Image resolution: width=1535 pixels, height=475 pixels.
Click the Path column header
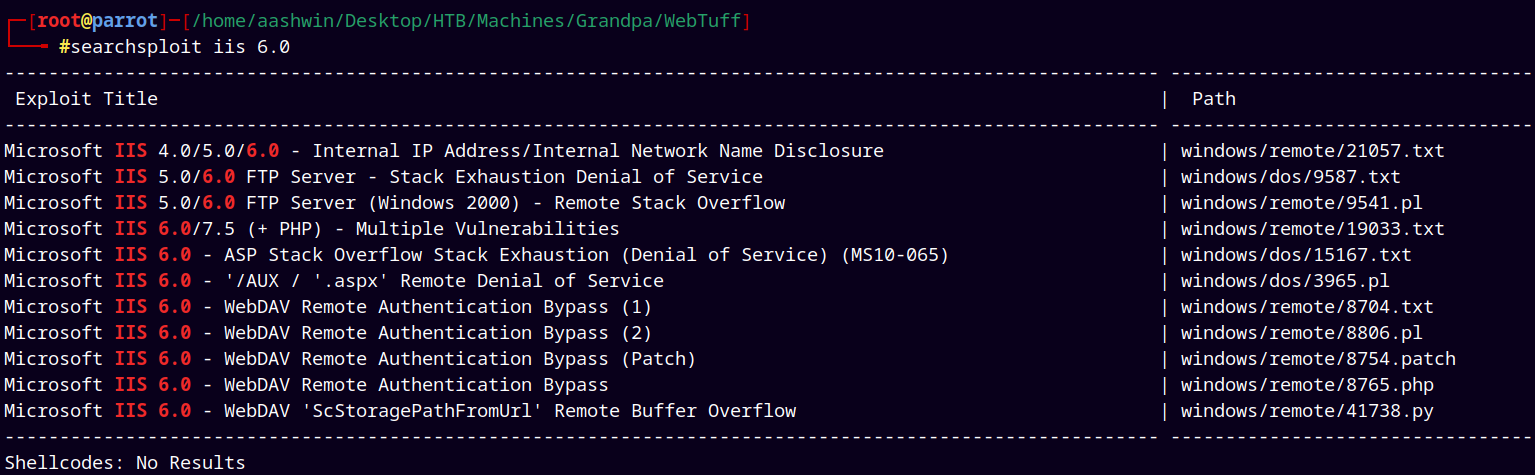(1214, 99)
